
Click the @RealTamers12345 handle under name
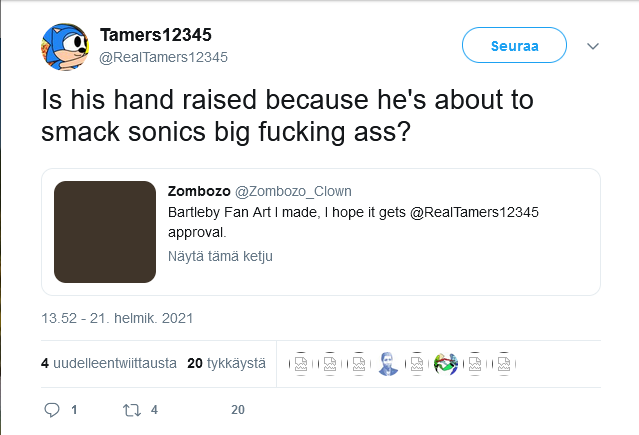[x=164, y=57]
